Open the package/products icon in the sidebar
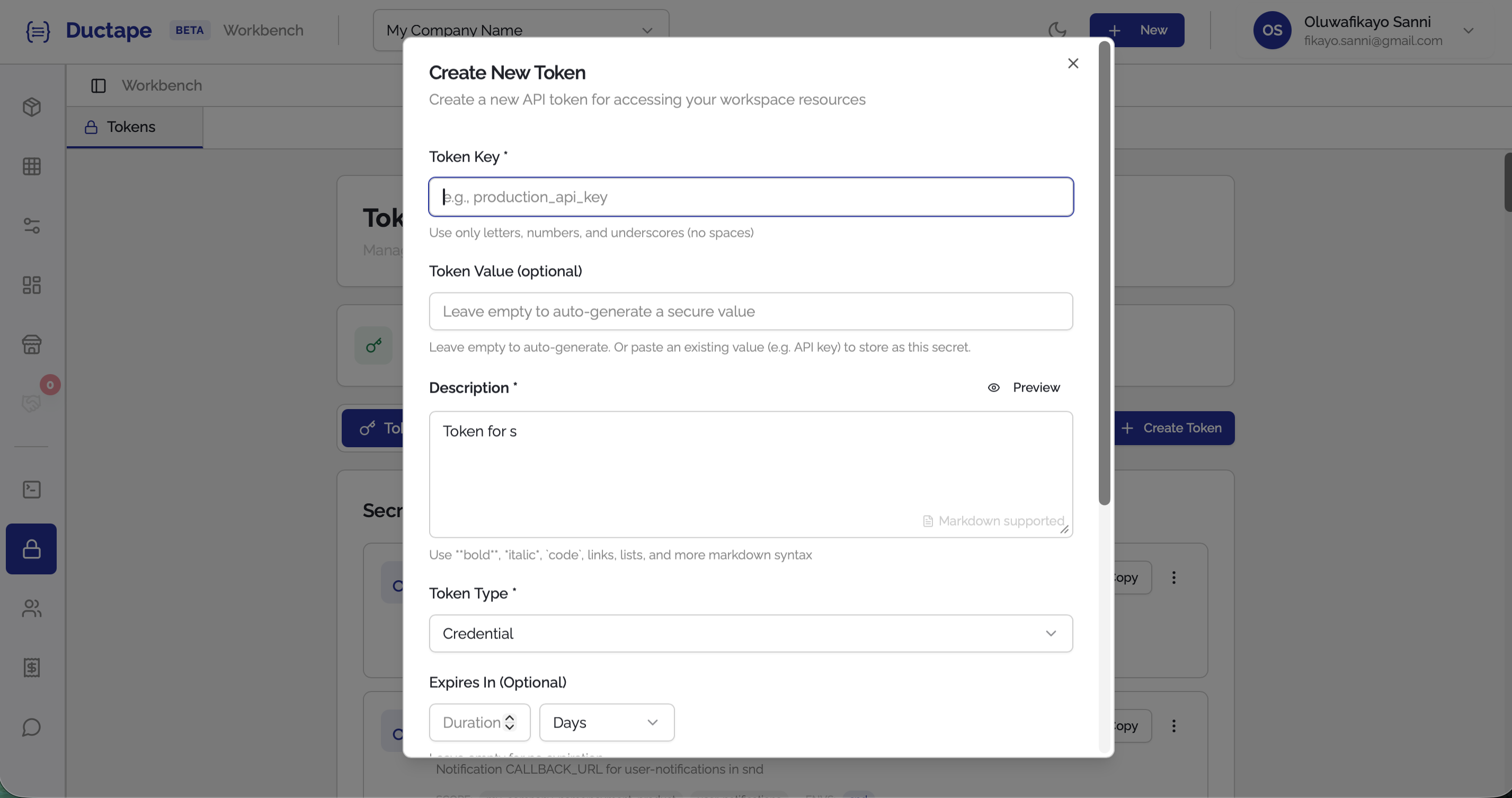The width and height of the screenshot is (1512, 798). pyautogui.click(x=31, y=107)
